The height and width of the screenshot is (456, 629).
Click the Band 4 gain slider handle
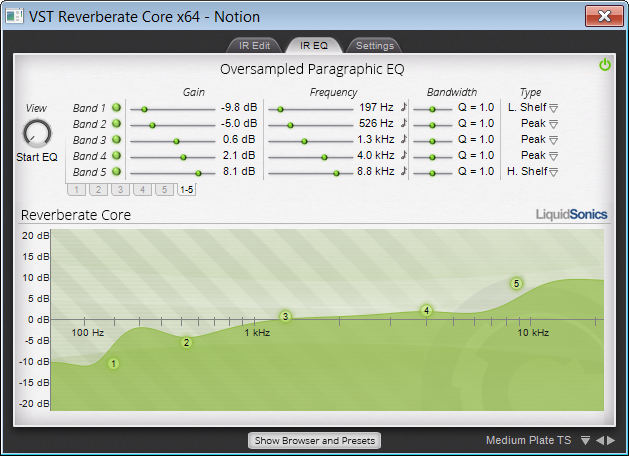click(183, 157)
